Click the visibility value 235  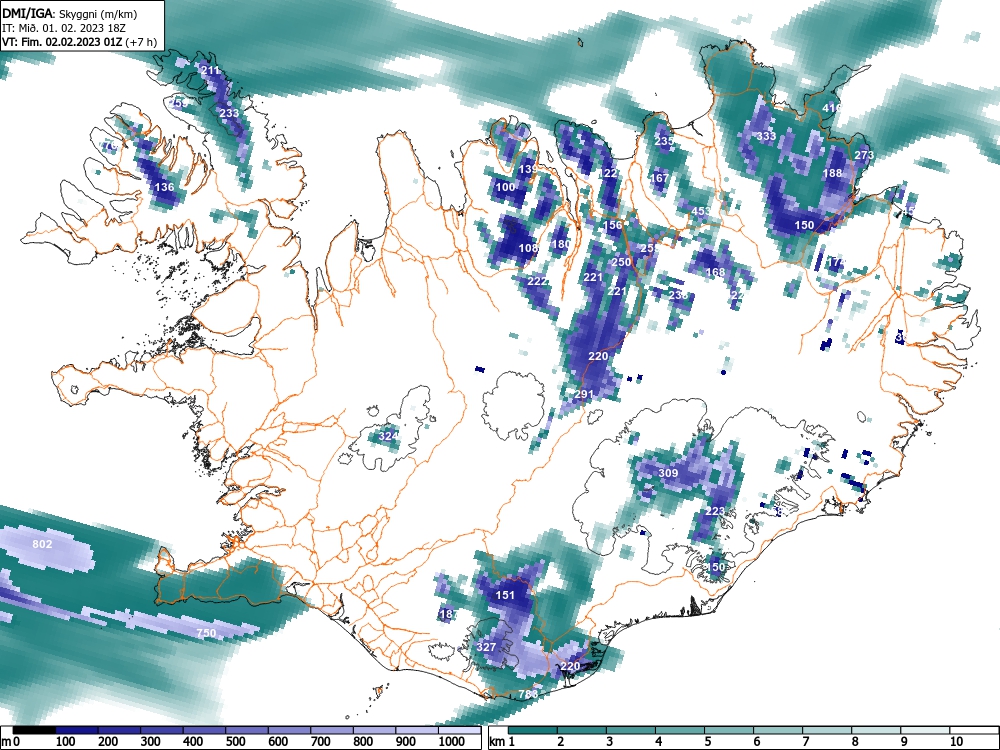664,141
